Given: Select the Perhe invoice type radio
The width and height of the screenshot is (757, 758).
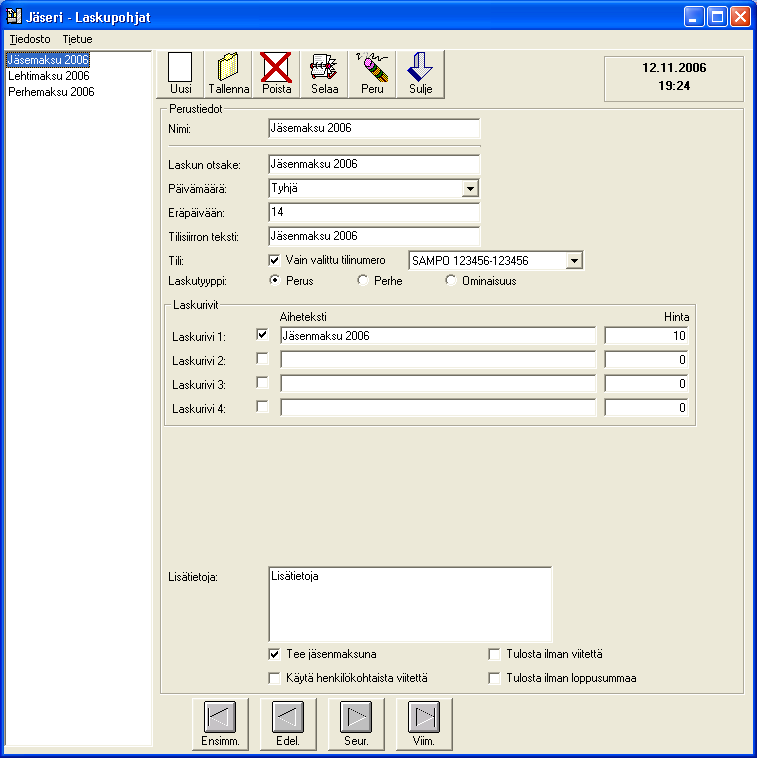Looking at the screenshot, I should (363, 280).
